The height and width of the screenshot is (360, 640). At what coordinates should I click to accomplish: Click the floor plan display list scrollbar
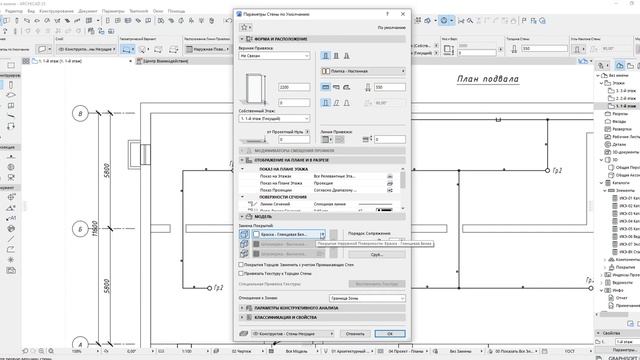[403, 189]
